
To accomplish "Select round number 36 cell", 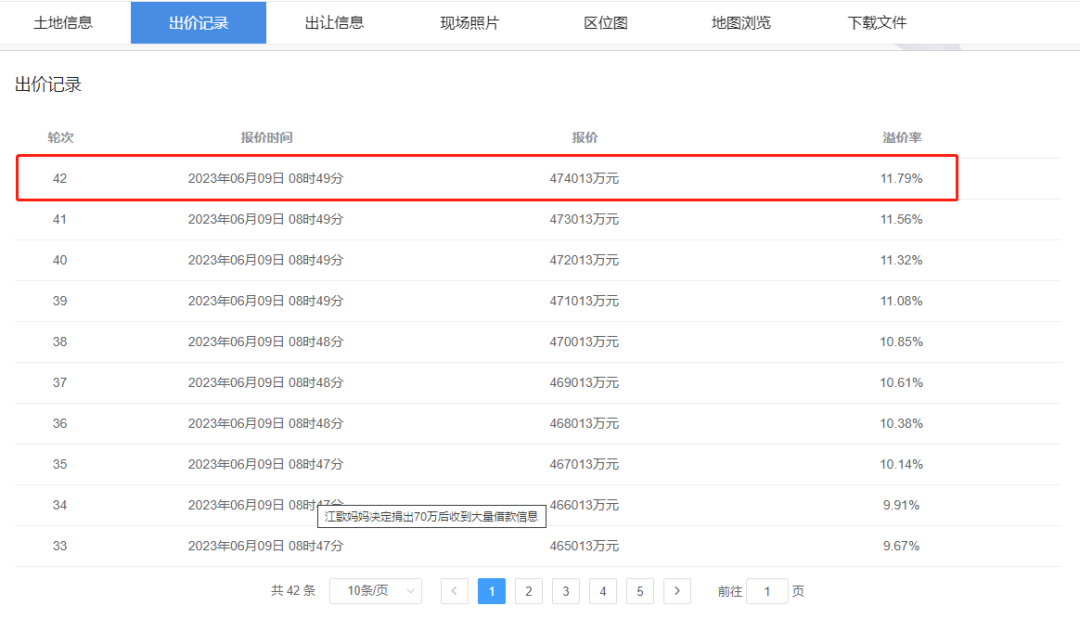I will pyautogui.click(x=60, y=423).
